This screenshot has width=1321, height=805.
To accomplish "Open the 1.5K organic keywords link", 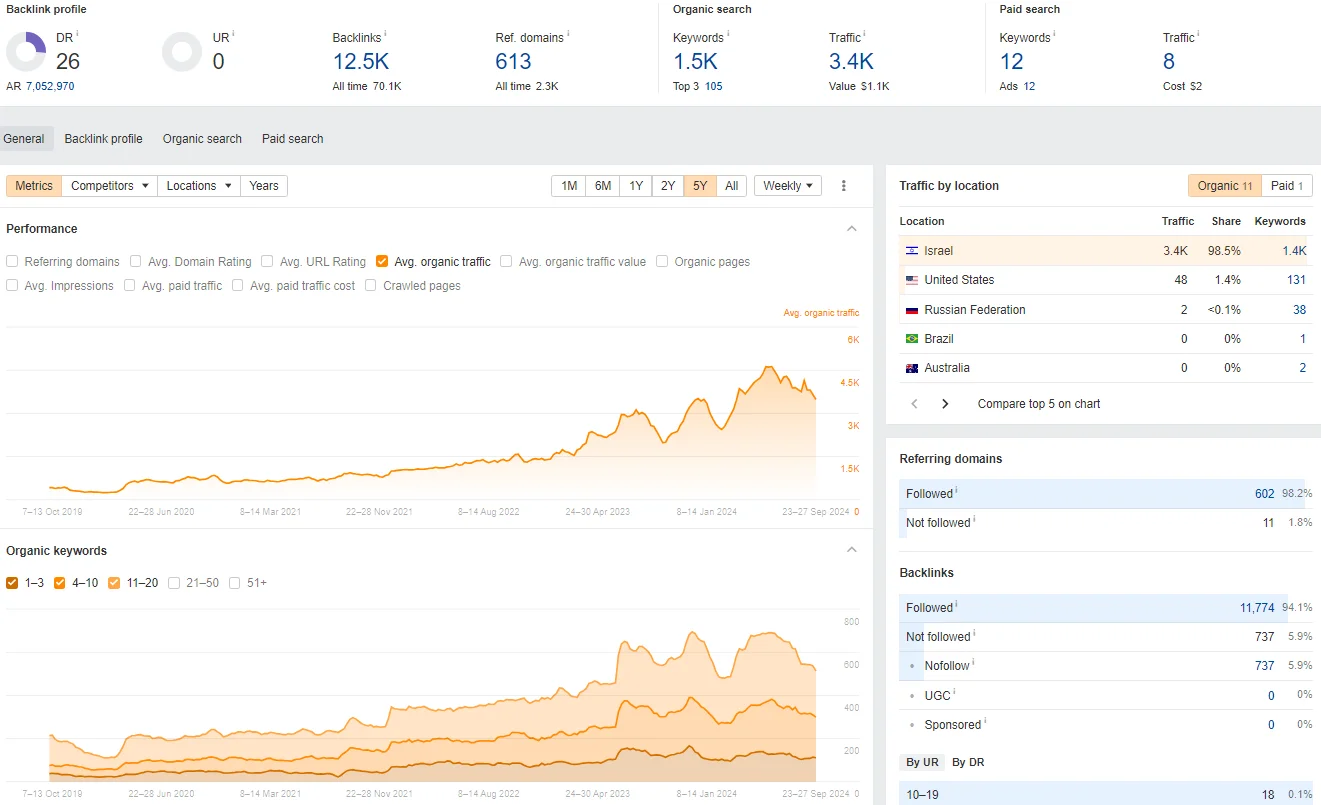I will click(x=696, y=61).
